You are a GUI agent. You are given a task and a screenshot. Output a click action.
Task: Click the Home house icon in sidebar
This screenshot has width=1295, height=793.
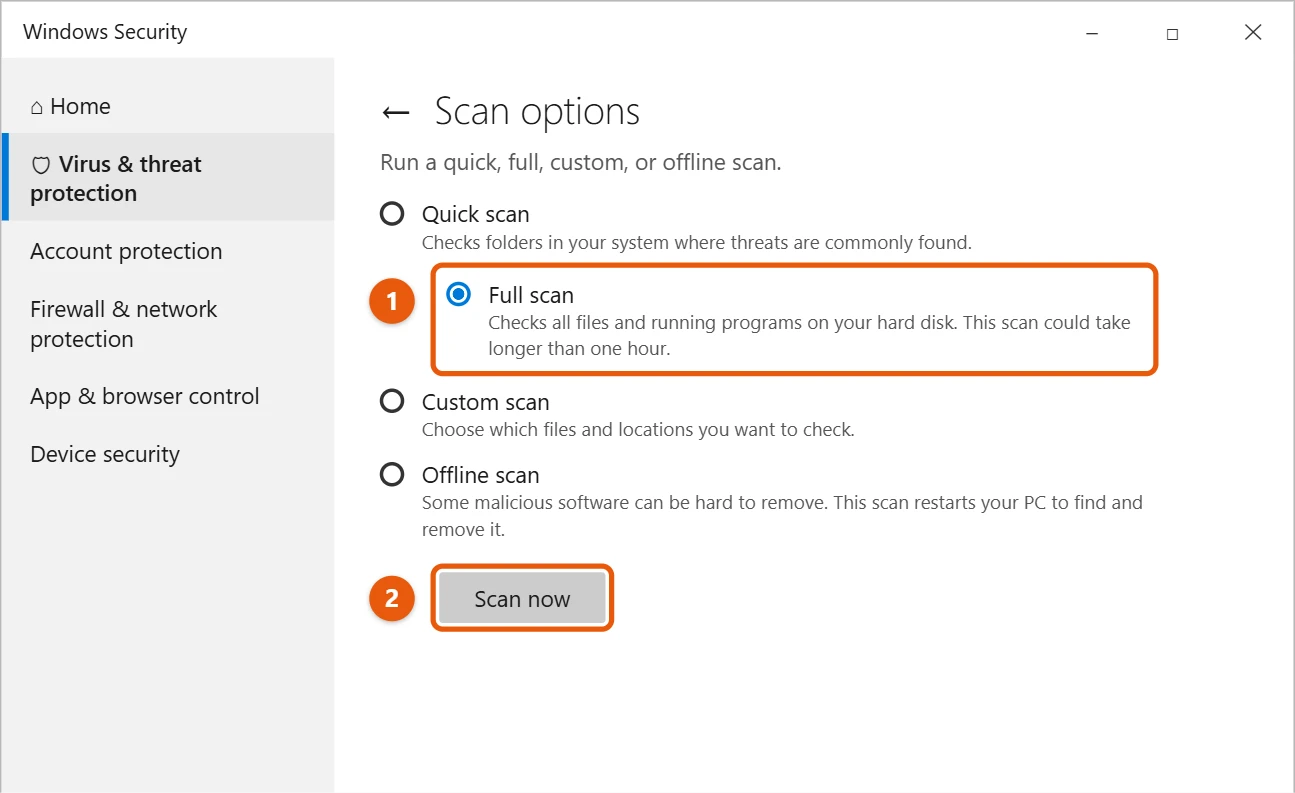pos(37,107)
